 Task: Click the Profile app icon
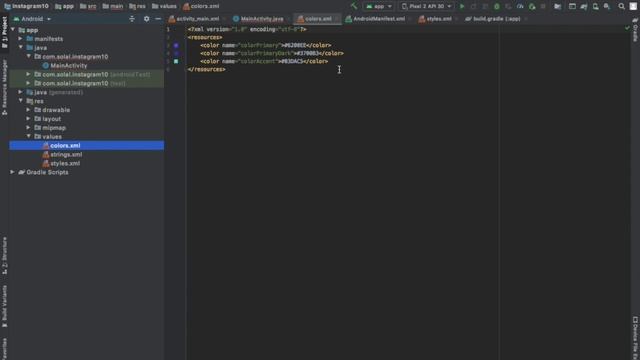[520, 6]
